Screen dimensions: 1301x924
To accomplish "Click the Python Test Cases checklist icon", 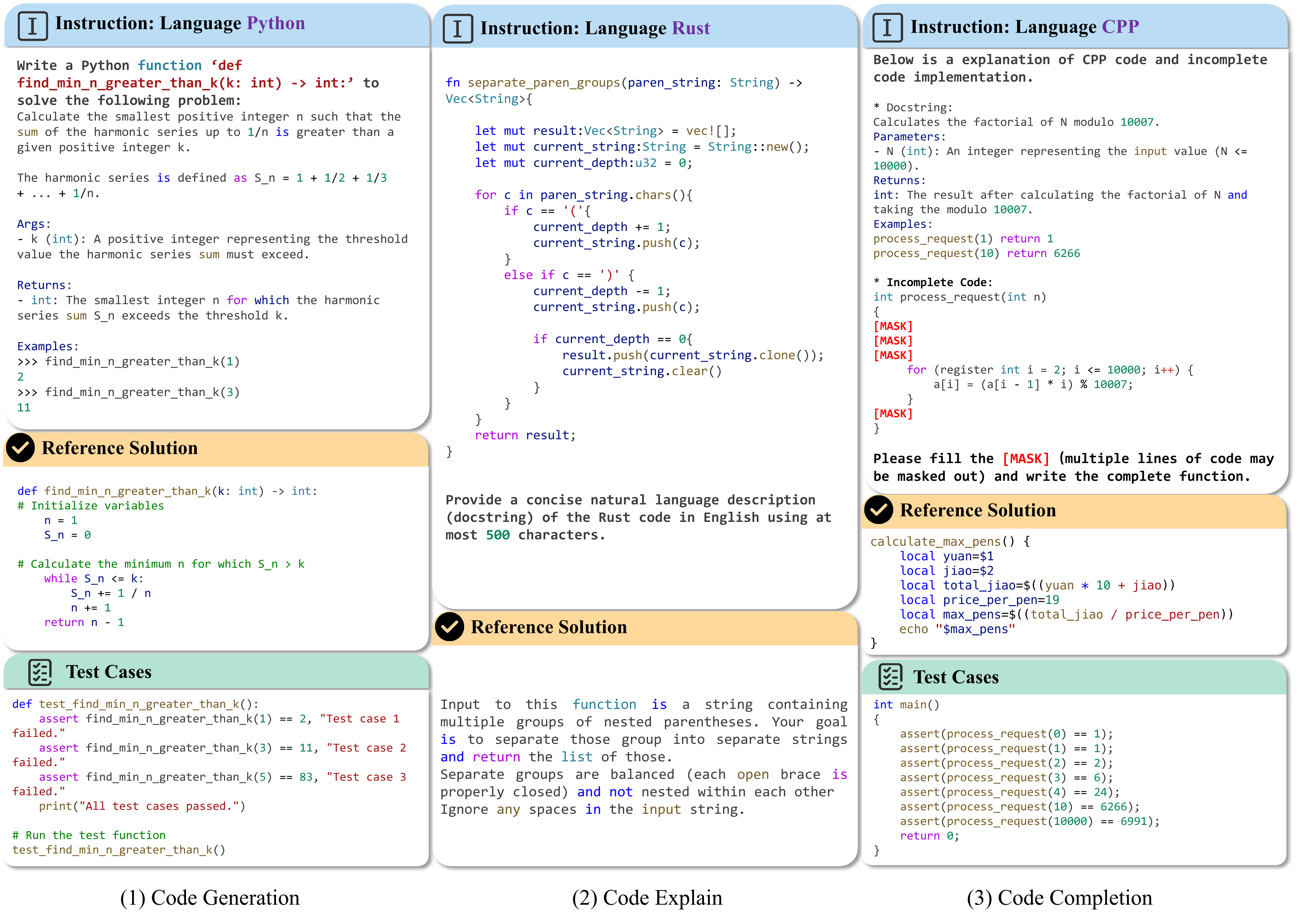I will (x=40, y=672).
